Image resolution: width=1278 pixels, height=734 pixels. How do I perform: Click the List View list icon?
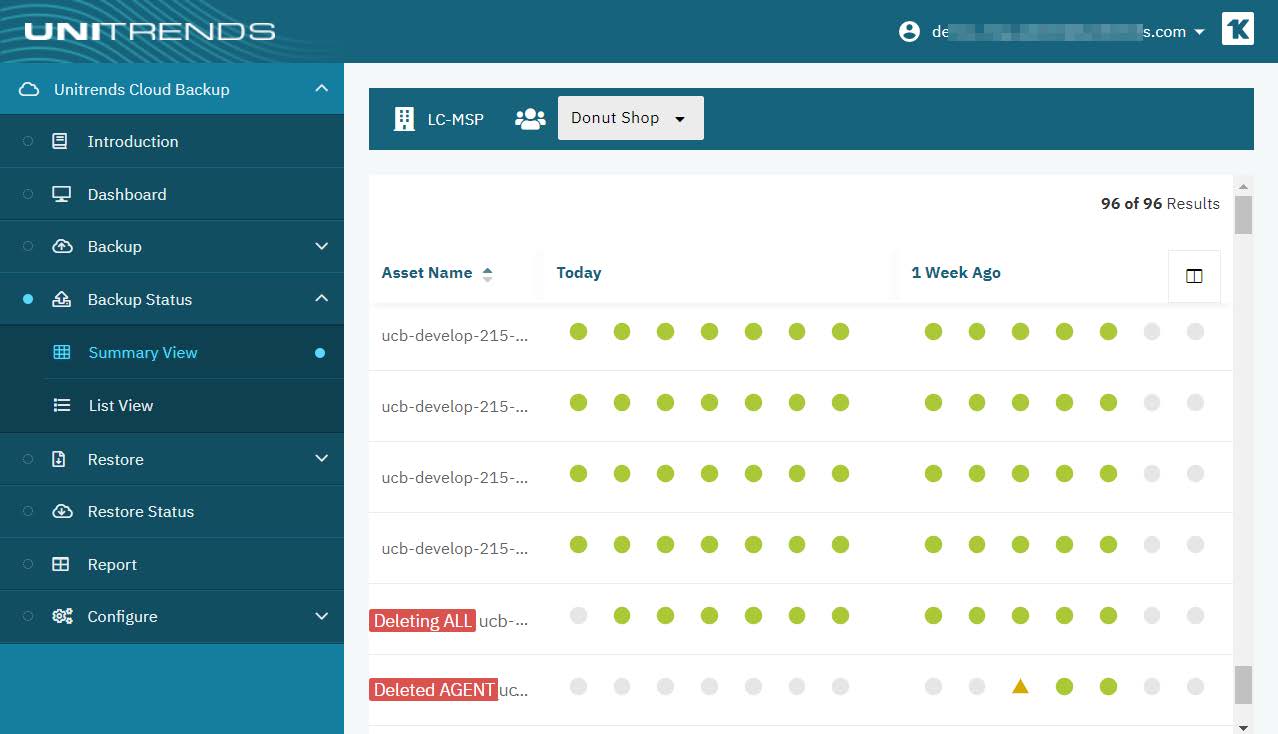point(61,405)
